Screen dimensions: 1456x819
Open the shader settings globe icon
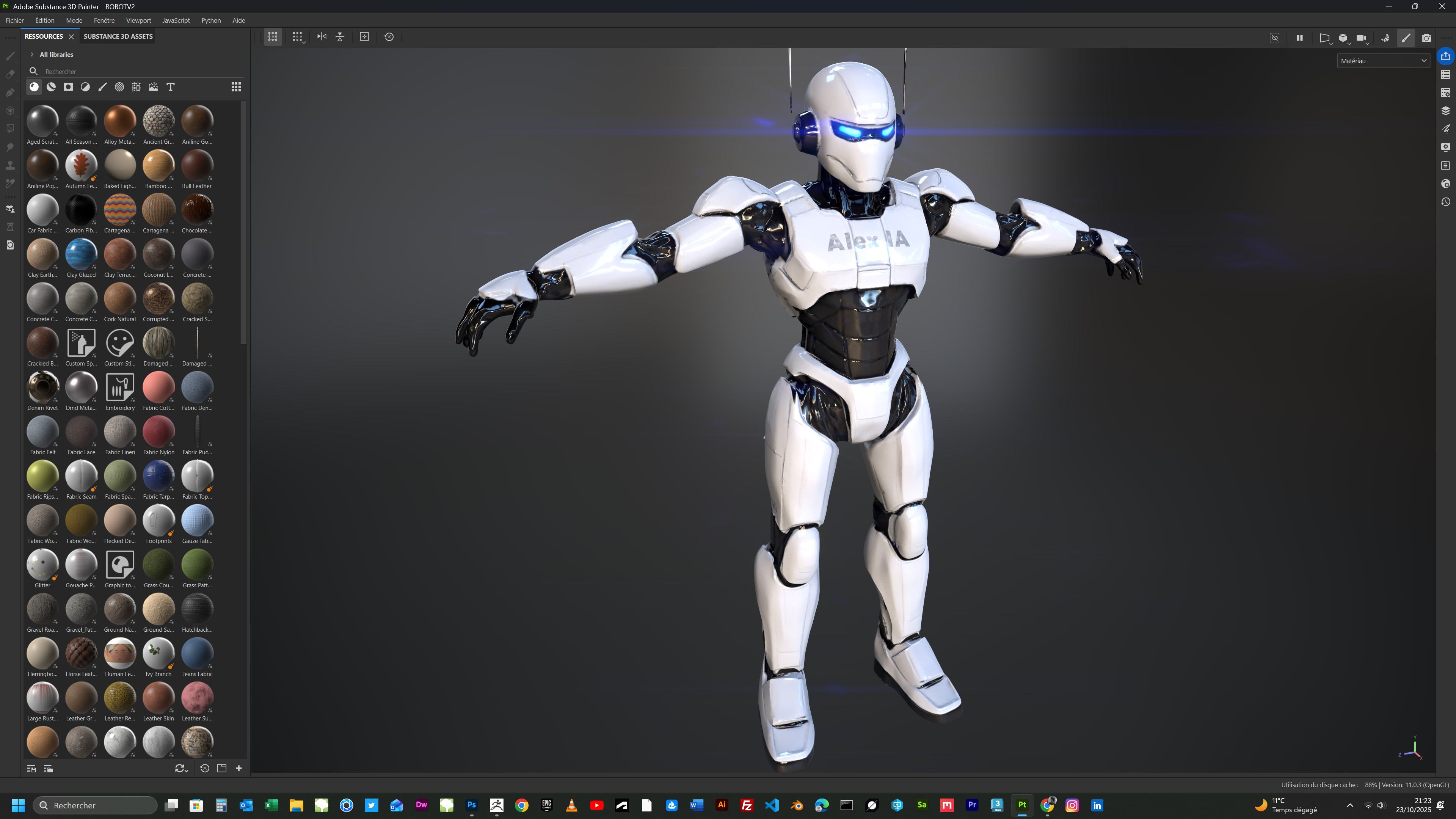tap(1445, 184)
